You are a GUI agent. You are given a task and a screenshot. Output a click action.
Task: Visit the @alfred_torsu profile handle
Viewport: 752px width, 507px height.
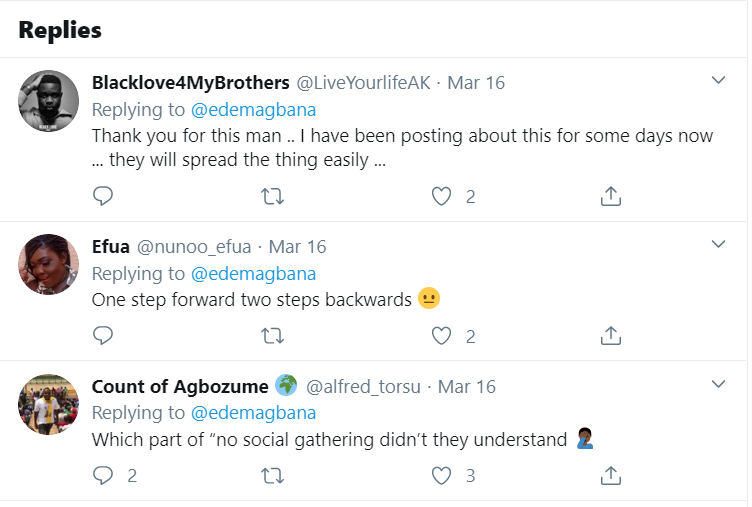pos(367,386)
